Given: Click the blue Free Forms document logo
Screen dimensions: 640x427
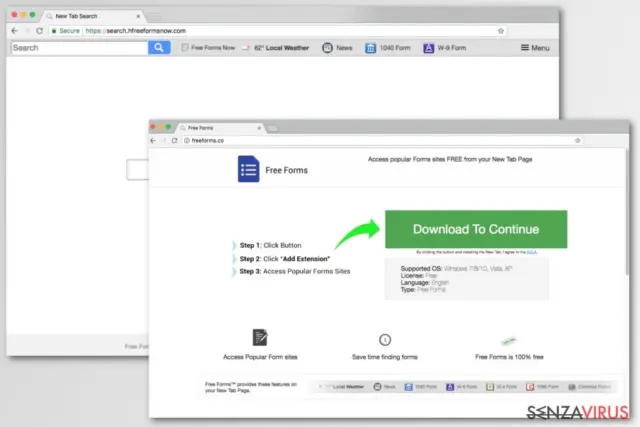Looking at the screenshot, I should click(249, 169).
